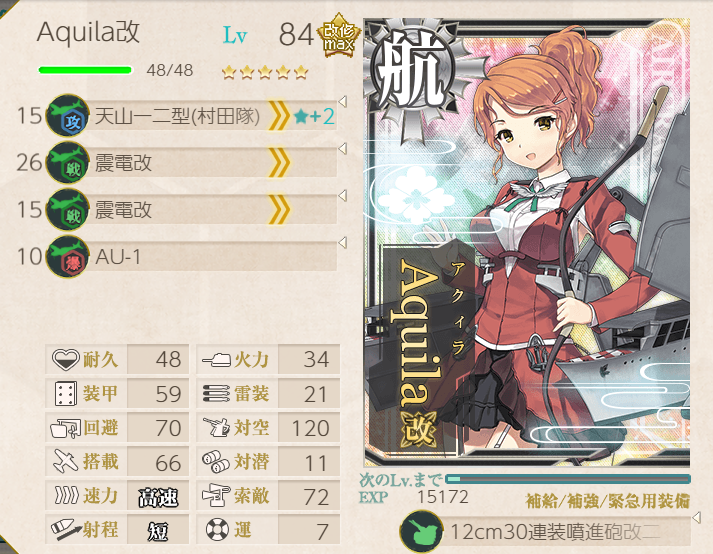Click the torpedo bomber icon for 天山一二型(村田隊)
The image size is (713, 554).
68,115
